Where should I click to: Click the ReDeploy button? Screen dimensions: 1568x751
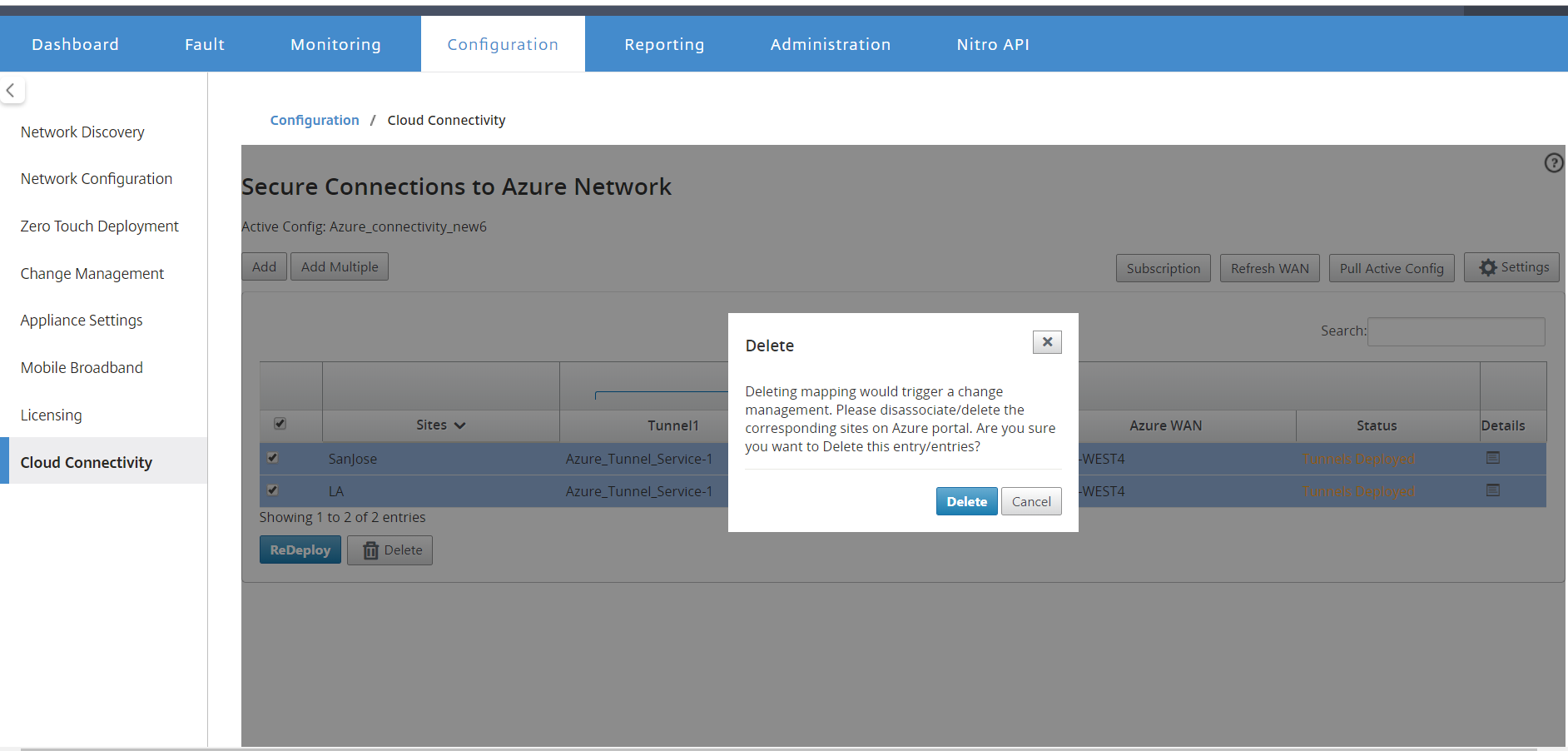[300, 550]
